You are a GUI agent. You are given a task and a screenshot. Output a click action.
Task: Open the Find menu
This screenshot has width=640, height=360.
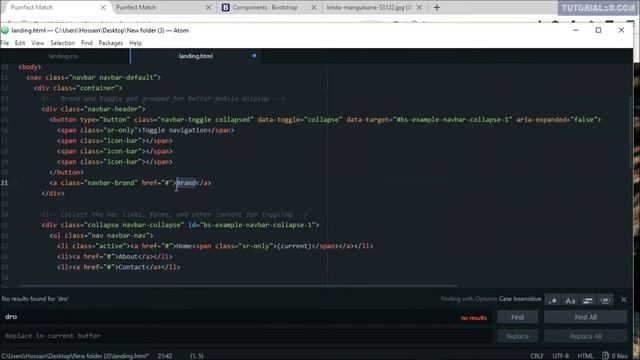(87, 43)
